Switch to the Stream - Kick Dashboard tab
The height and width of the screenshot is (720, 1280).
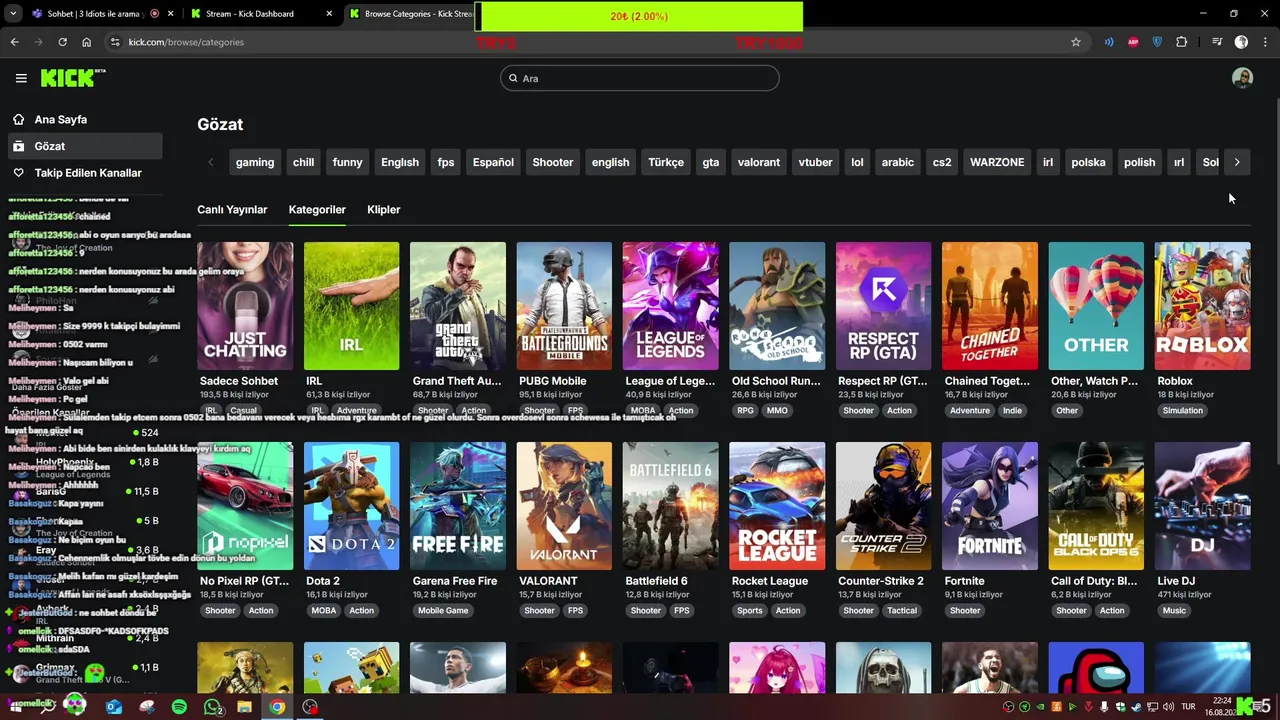click(x=258, y=14)
